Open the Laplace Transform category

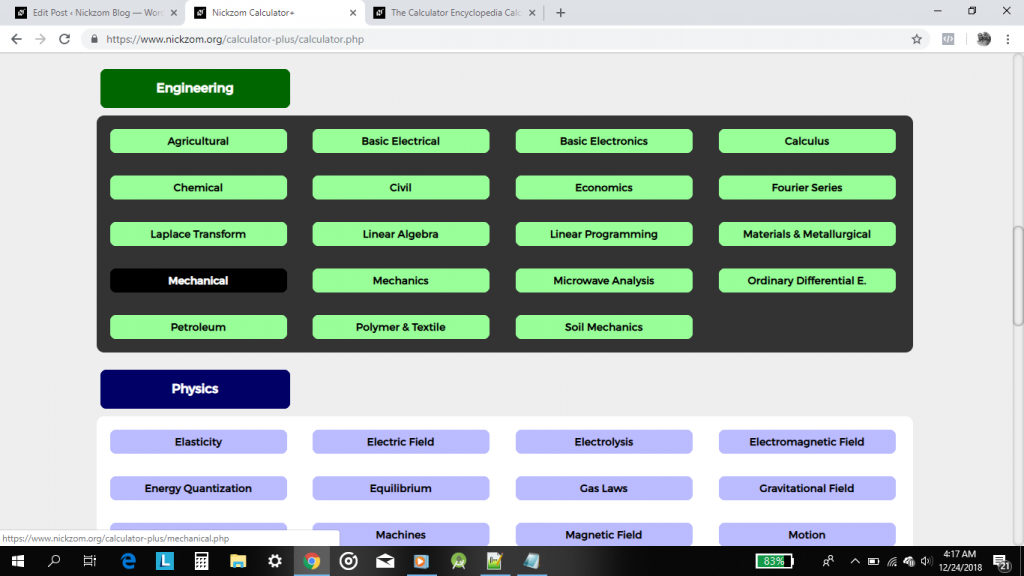[199, 234]
